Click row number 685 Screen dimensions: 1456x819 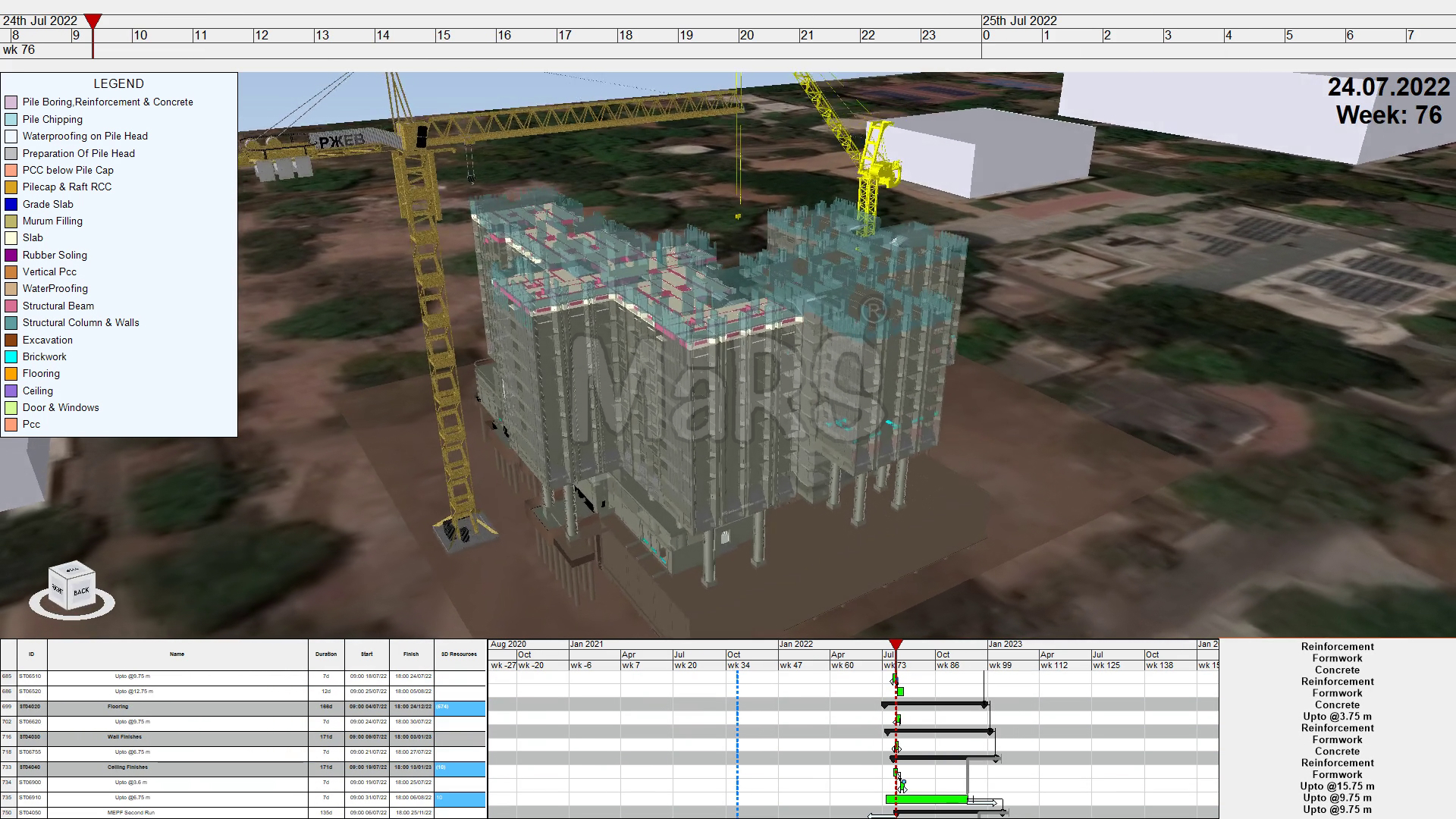(x=8, y=676)
